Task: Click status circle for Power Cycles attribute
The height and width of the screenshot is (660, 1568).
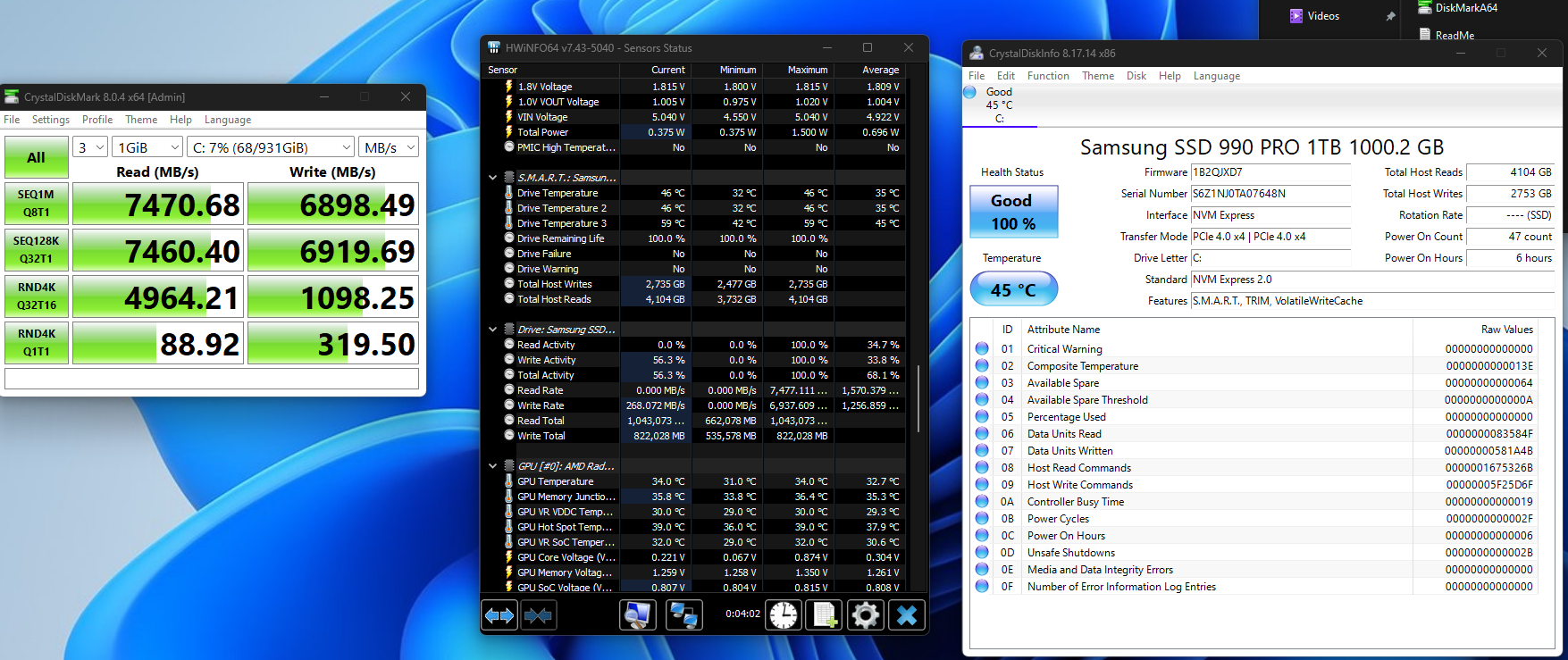Action: (x=982, y=518)
